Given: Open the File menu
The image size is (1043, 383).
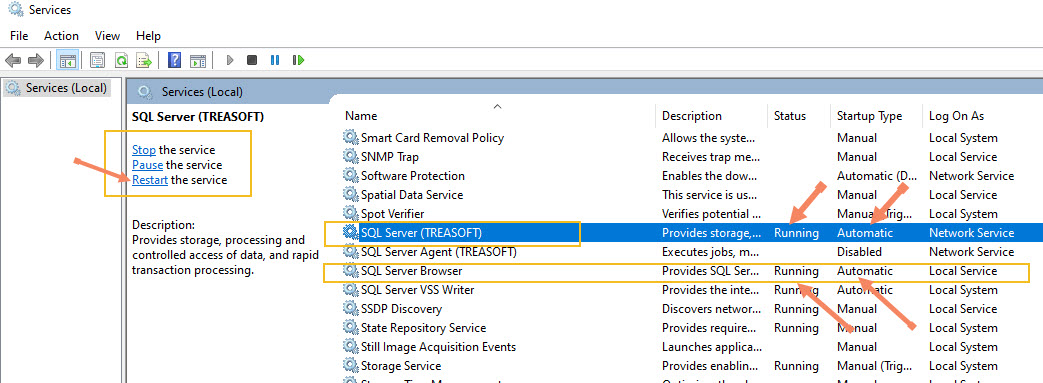Looking at the screenshot, I should pos(19,36).
